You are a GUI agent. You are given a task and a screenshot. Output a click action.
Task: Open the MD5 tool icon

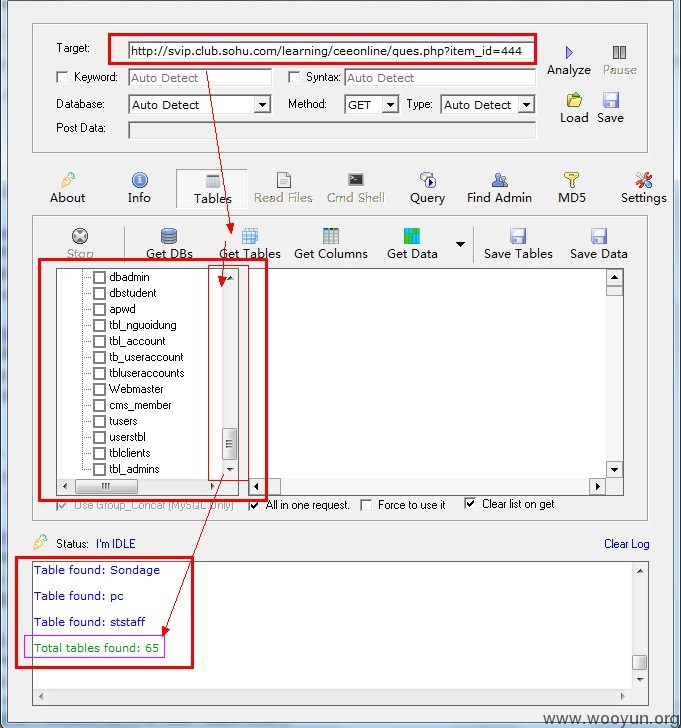tap(571, 180)
